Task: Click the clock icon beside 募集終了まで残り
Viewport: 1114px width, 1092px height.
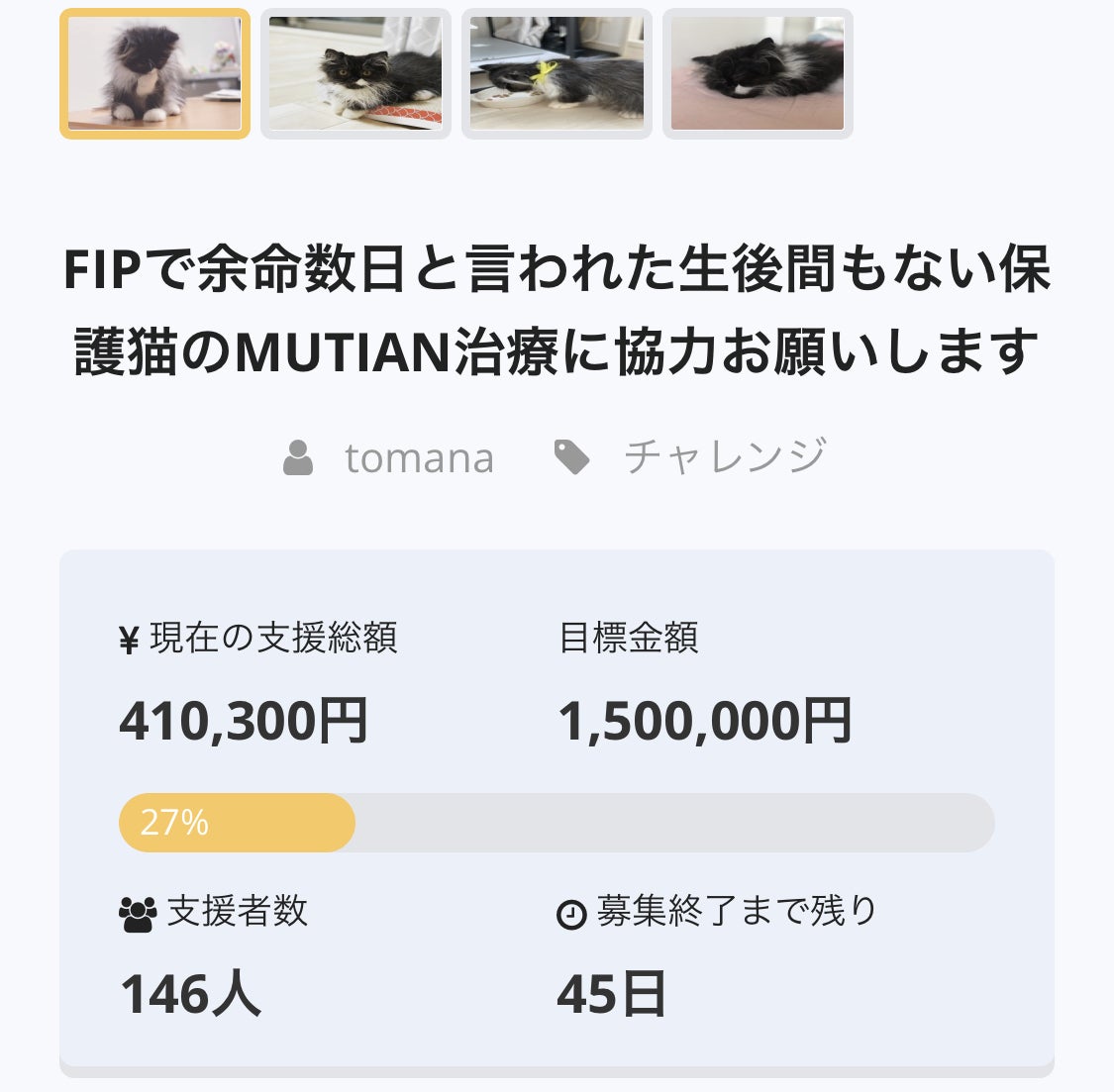Action: click(571, 915)
